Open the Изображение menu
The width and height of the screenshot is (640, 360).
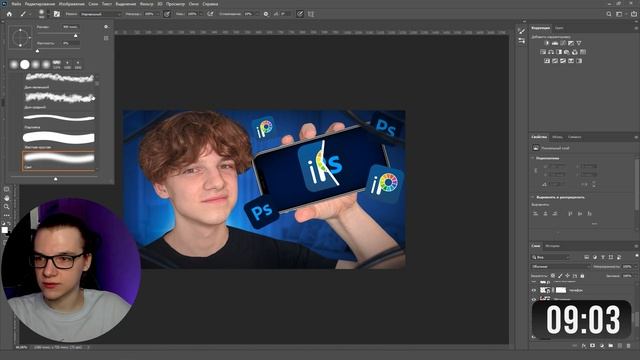click(71, 4)
